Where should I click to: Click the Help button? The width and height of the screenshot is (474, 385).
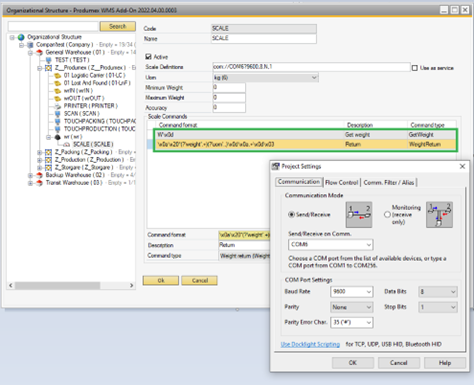pos(445,363)
